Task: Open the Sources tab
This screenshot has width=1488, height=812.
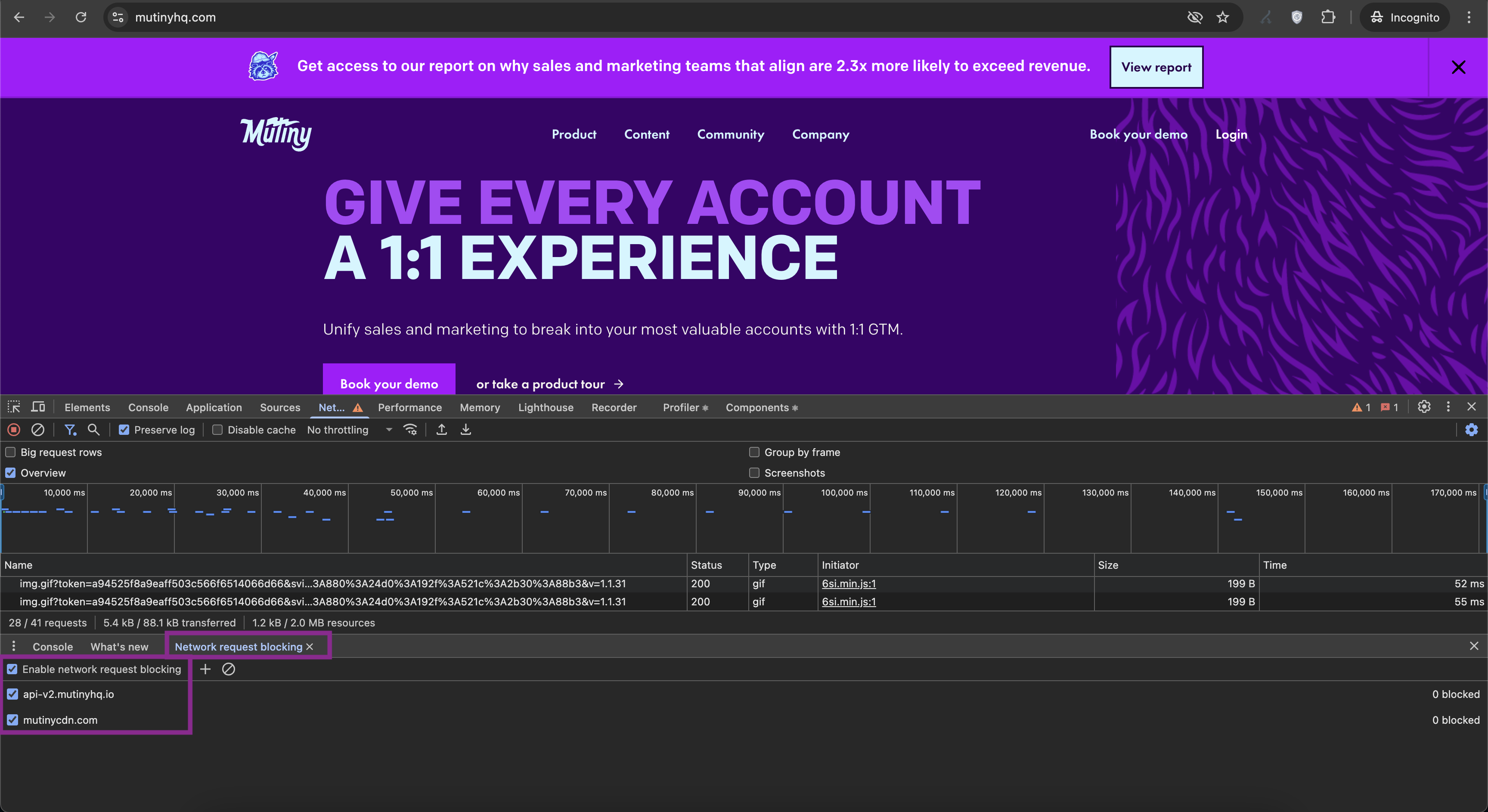Action: click(x=280, y=407)
